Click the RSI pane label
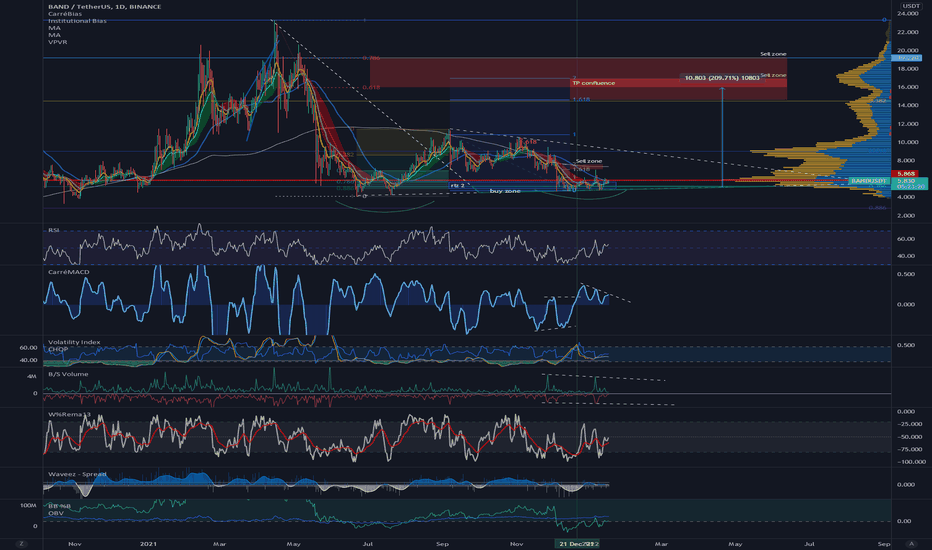 pyautogui.click(x=53, y=230)
